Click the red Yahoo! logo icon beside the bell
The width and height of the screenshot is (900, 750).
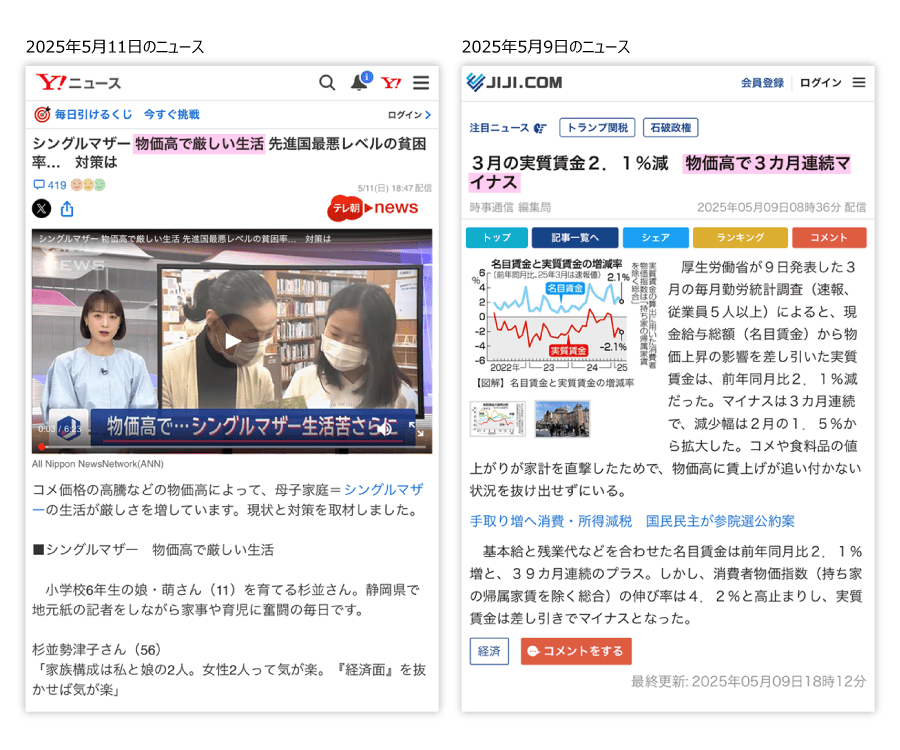pos(391,83)
